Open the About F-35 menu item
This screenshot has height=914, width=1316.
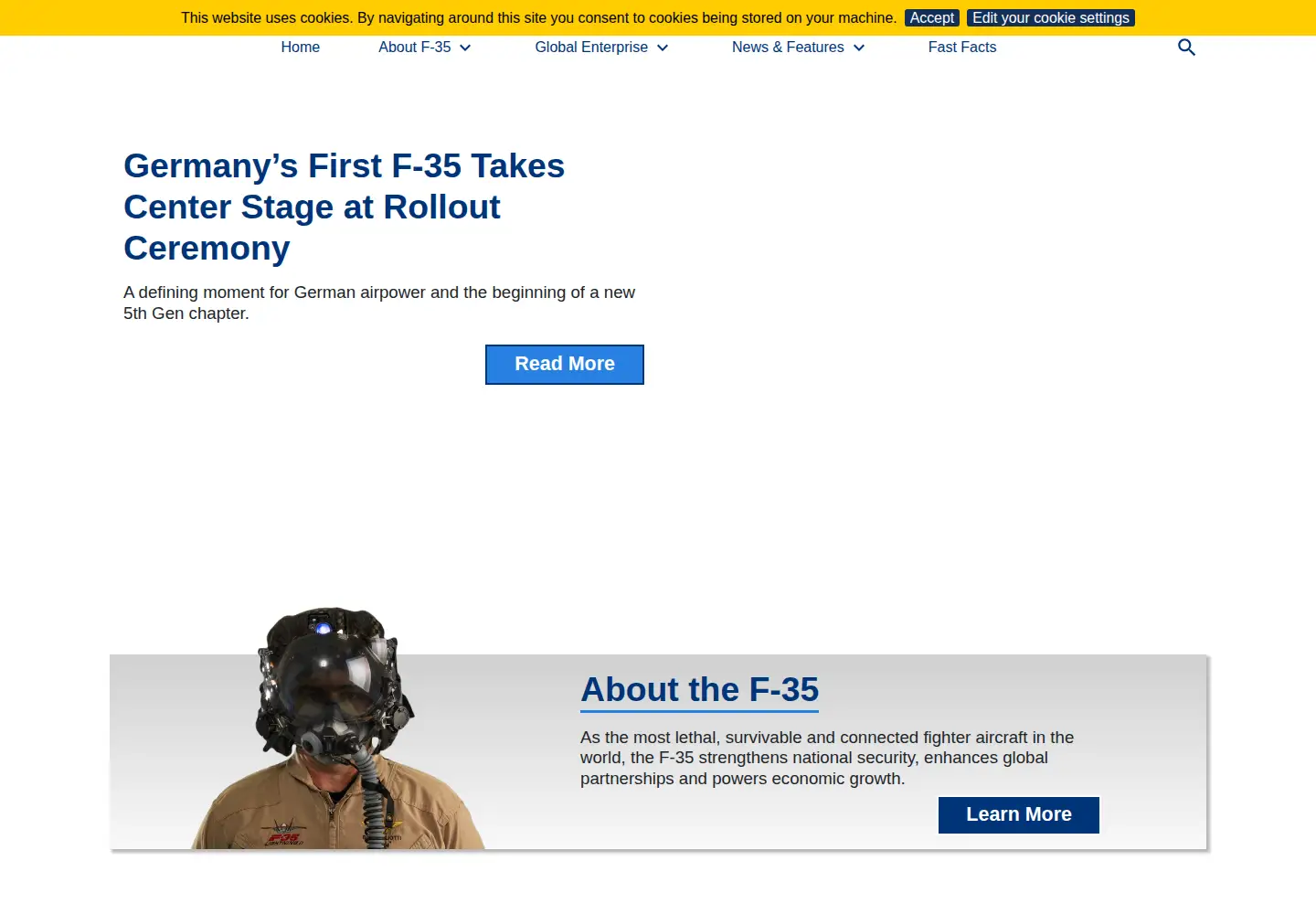tap(415, 48)
